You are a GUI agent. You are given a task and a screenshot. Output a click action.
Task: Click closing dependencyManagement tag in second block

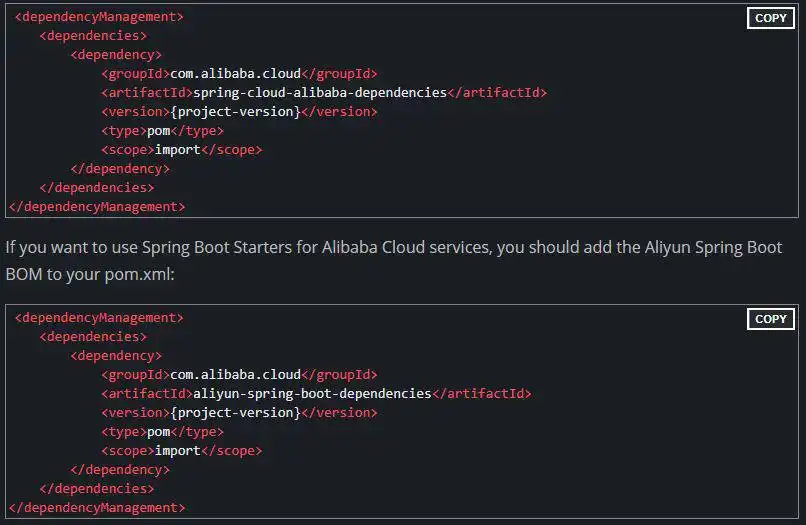click(x=99, y=508)
